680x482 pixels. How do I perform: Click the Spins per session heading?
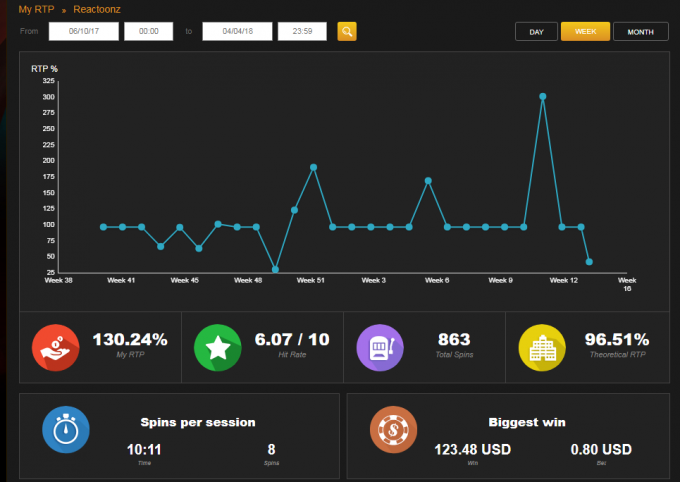click(198, 423)
